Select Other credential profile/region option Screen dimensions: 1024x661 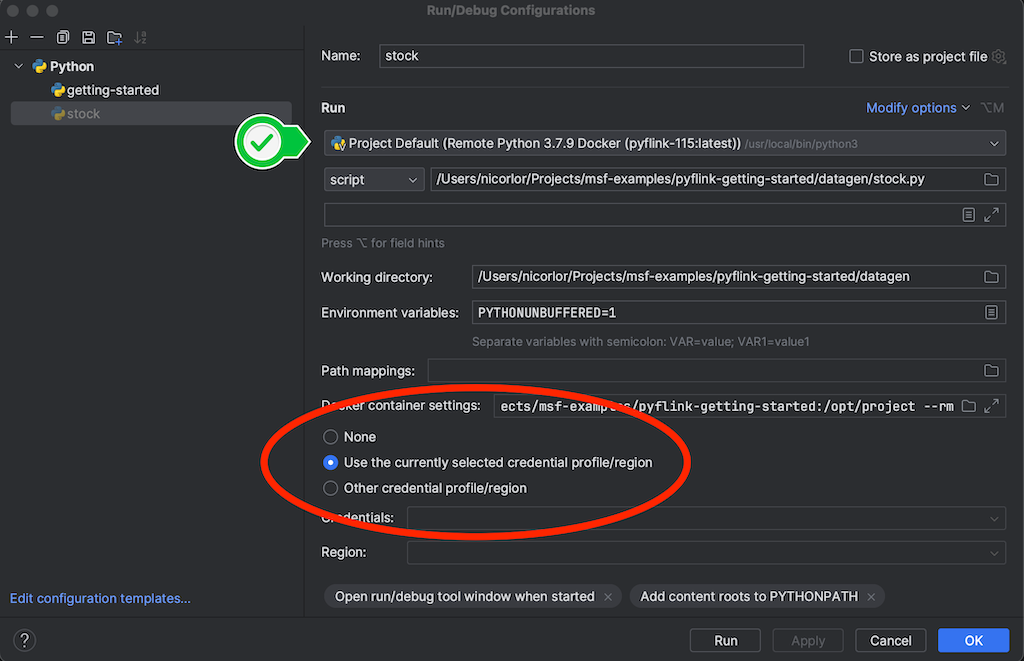pos(330,488)
